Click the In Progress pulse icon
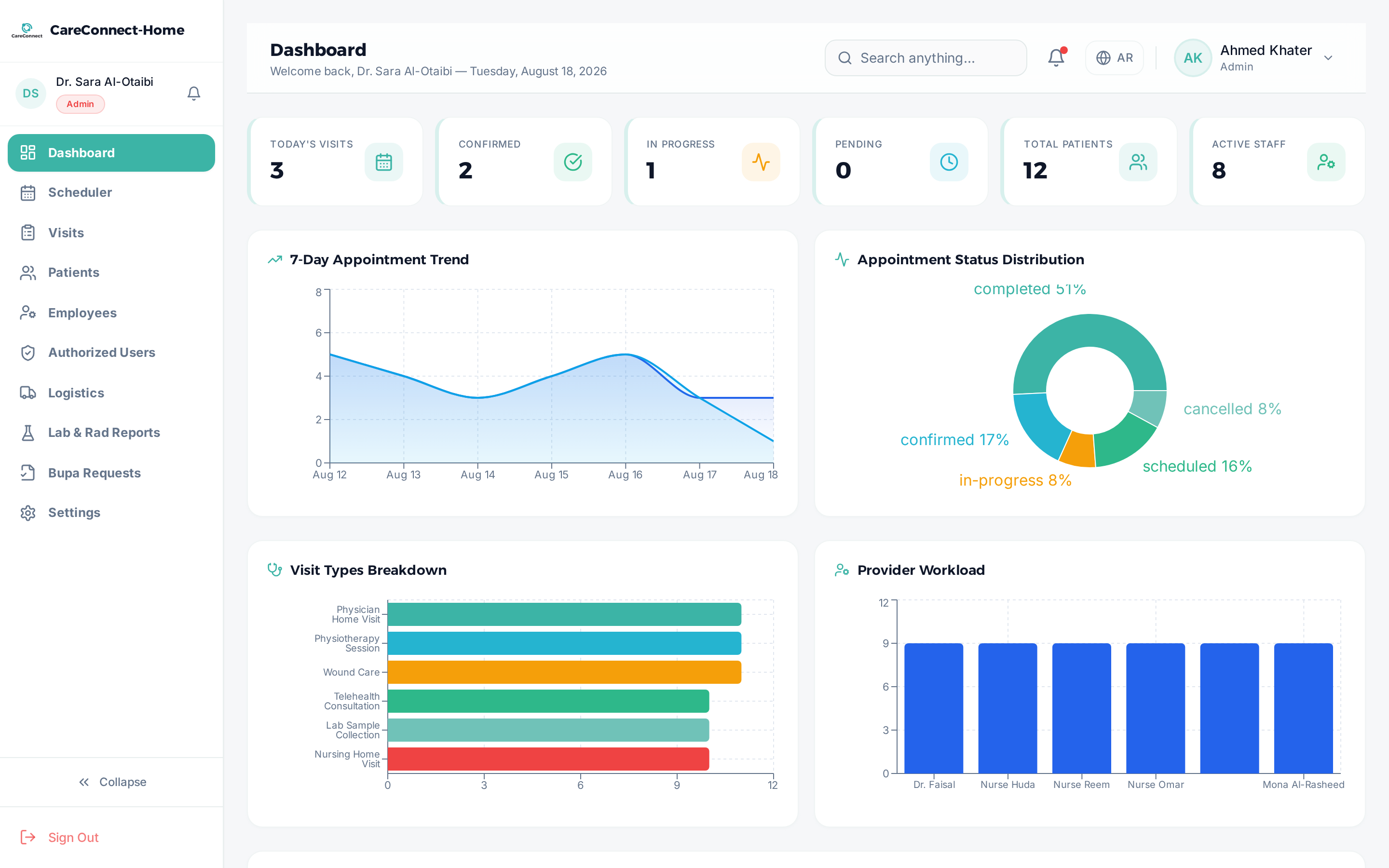1389x868 pixels. 761,162
